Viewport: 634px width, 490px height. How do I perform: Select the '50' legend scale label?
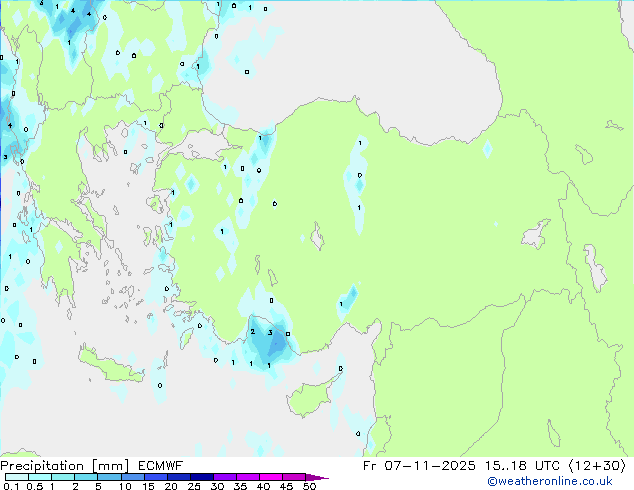[309, 486]
